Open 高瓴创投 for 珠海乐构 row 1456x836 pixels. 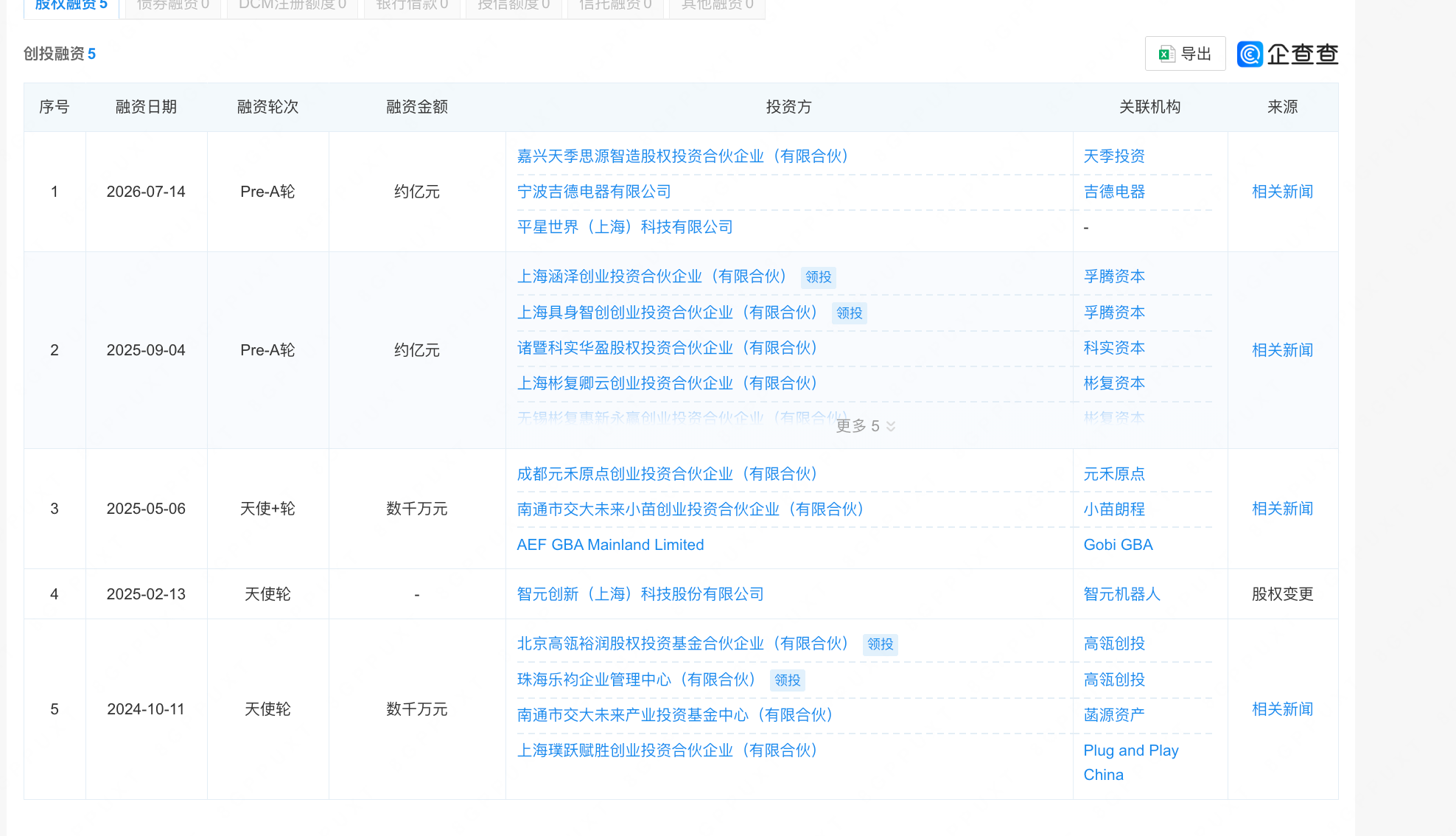click(x=1114, y=680)
